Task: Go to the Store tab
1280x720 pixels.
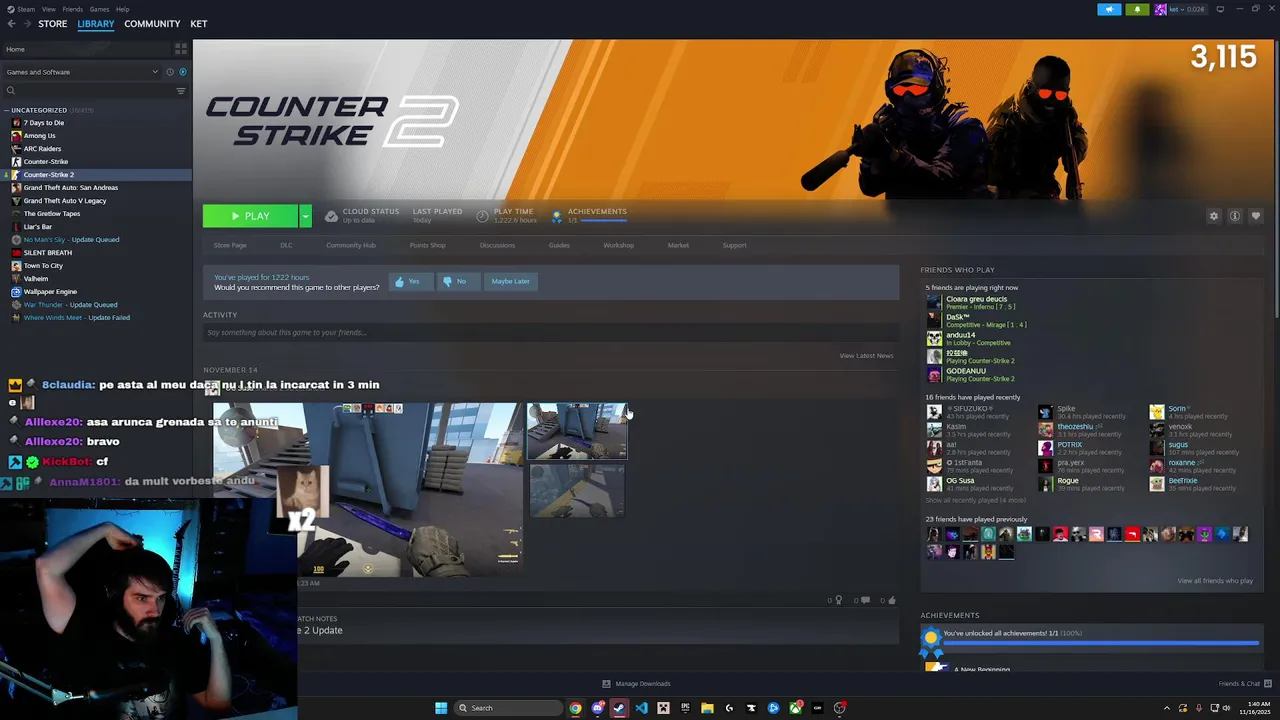Action: [52, 24]
